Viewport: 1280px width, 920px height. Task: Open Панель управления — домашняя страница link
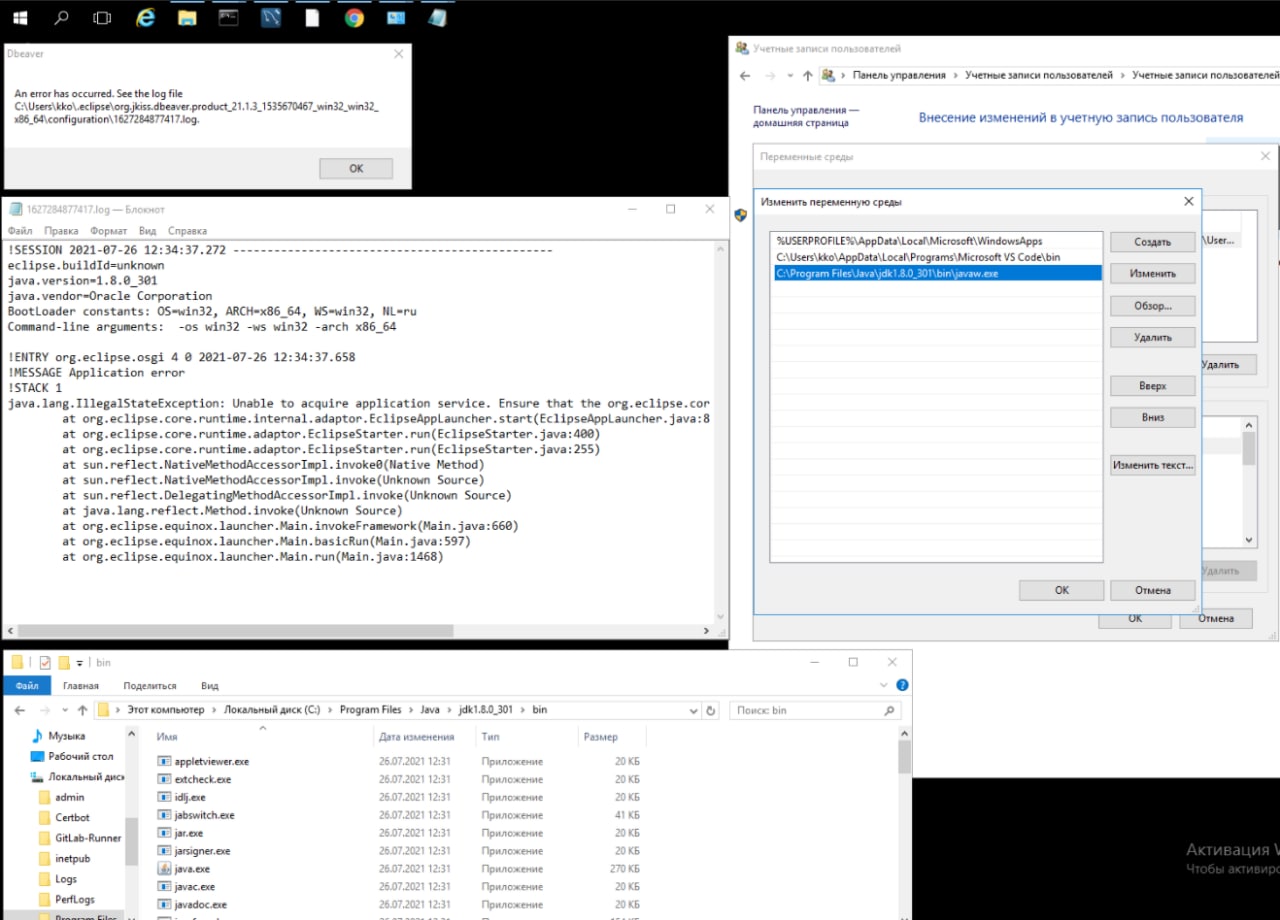click(806, 116)
